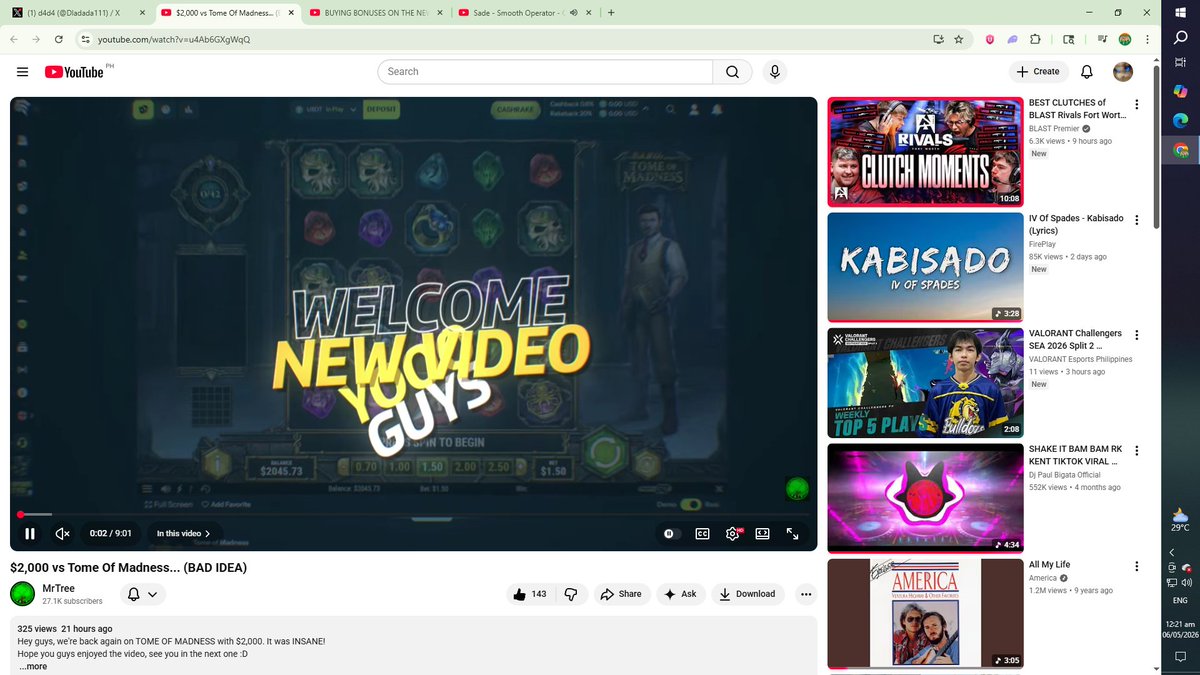The height and width of the screenshot is (675, 1200).
Task: Open the purple feather extension icon
Action: (x=1012, y=39)
